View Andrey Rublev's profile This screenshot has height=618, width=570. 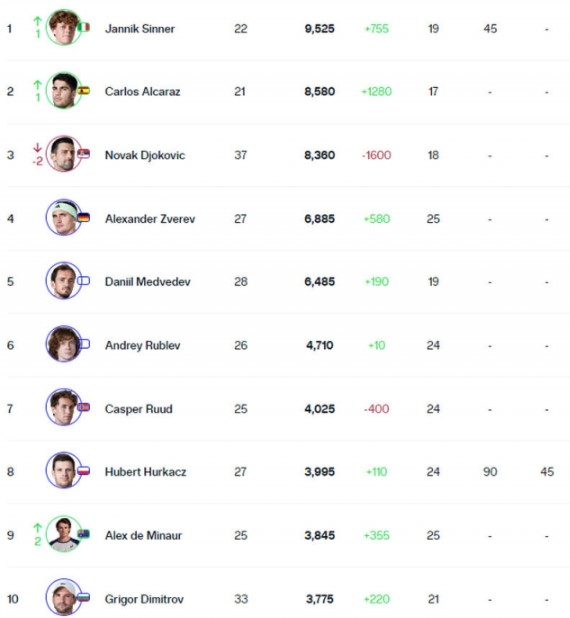(142, 346)
